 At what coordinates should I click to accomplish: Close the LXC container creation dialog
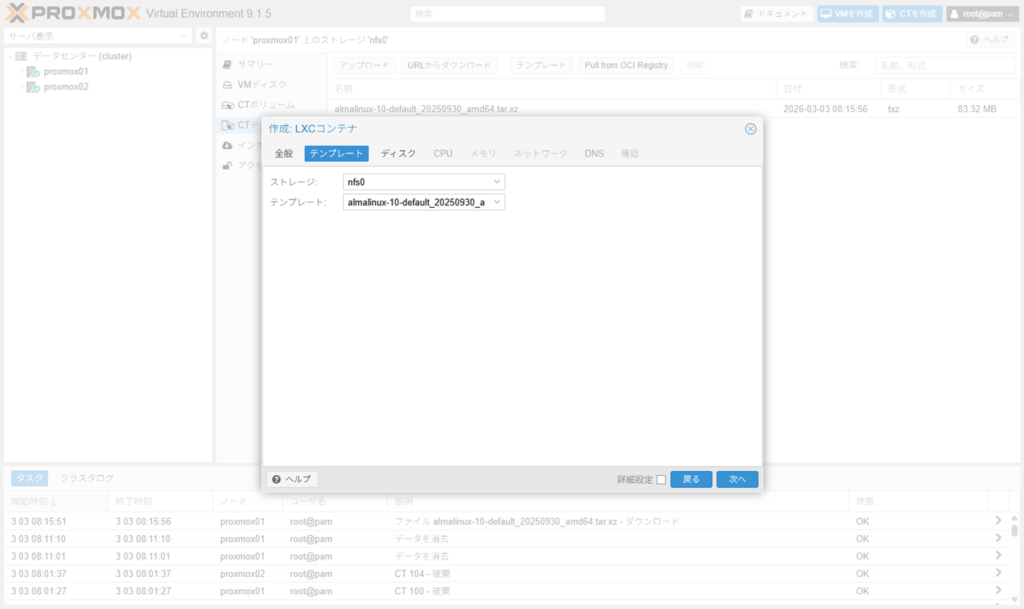pyautogui.click(x=750, y=129)
